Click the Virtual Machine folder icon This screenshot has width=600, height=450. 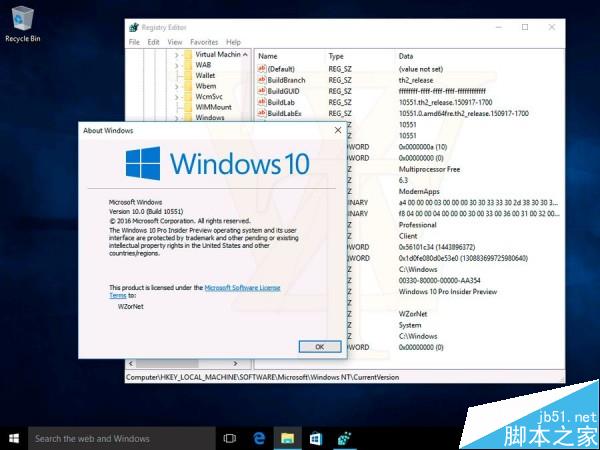point(188,55)
